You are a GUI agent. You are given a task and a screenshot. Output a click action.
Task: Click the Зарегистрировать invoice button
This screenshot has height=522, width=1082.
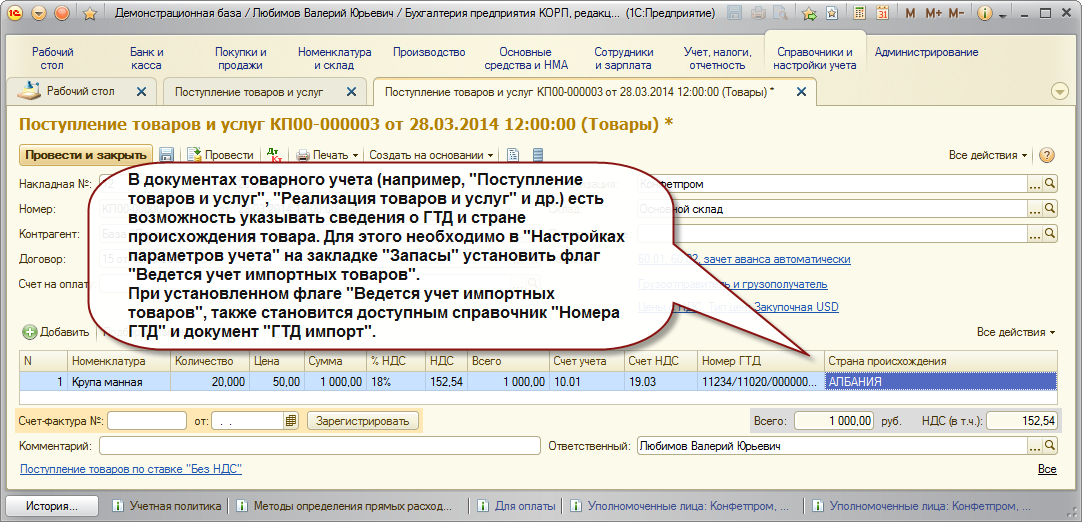[362, 420]
